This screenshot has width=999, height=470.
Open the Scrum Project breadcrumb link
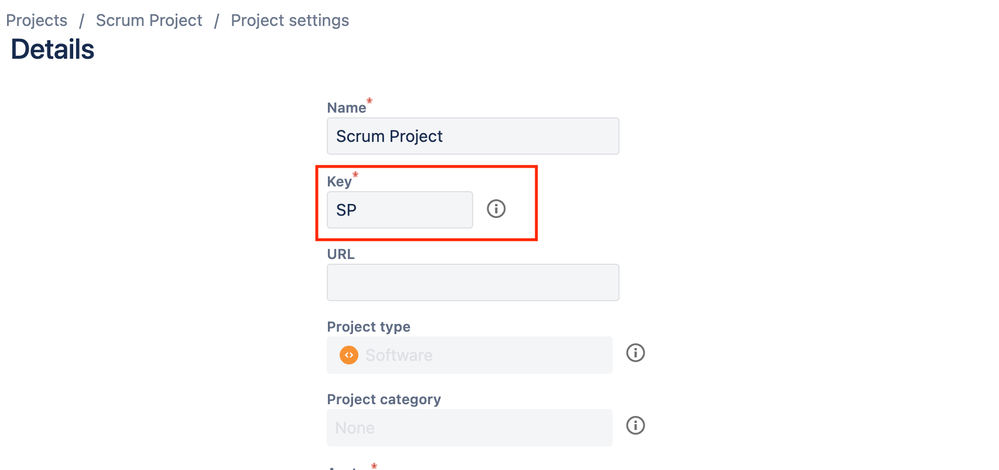(x=149, y=20)
